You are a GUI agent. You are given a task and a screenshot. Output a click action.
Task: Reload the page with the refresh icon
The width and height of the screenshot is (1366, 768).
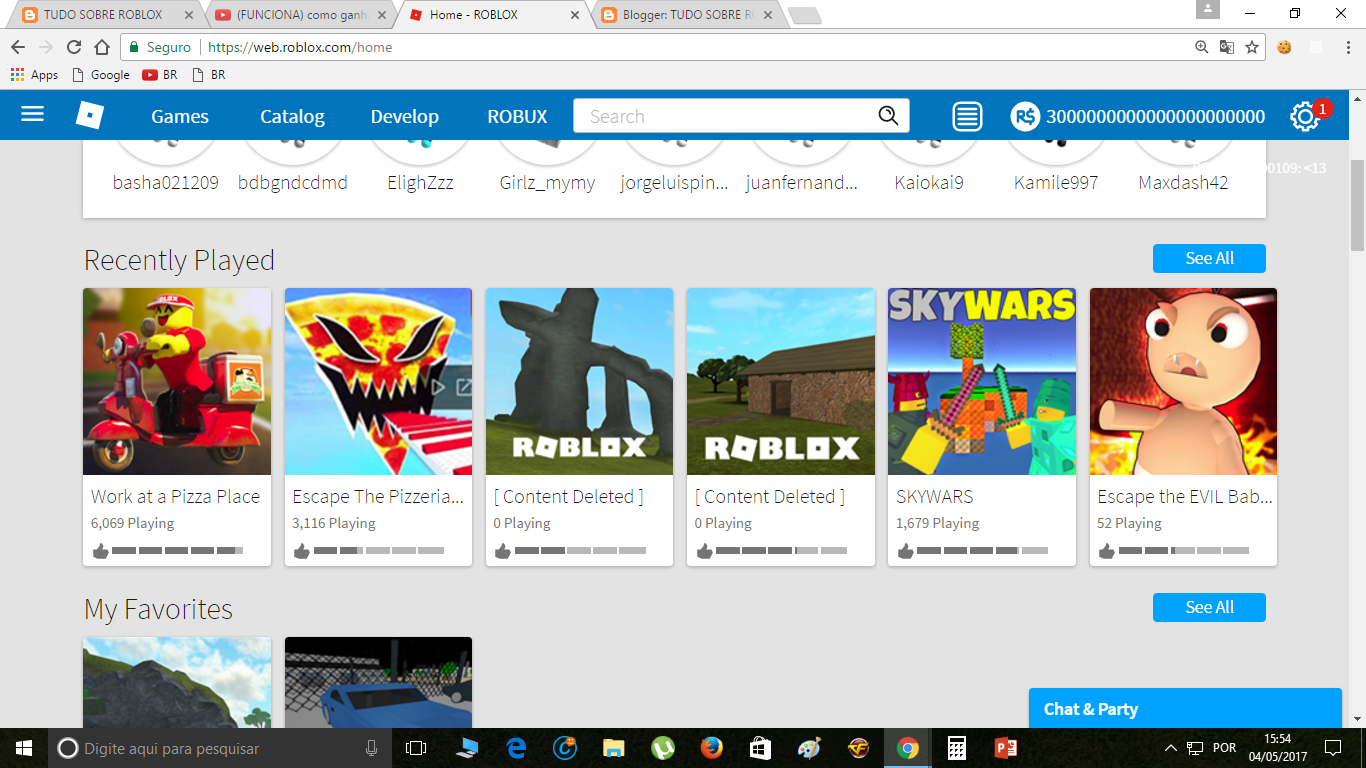click(x=74, y=47)
